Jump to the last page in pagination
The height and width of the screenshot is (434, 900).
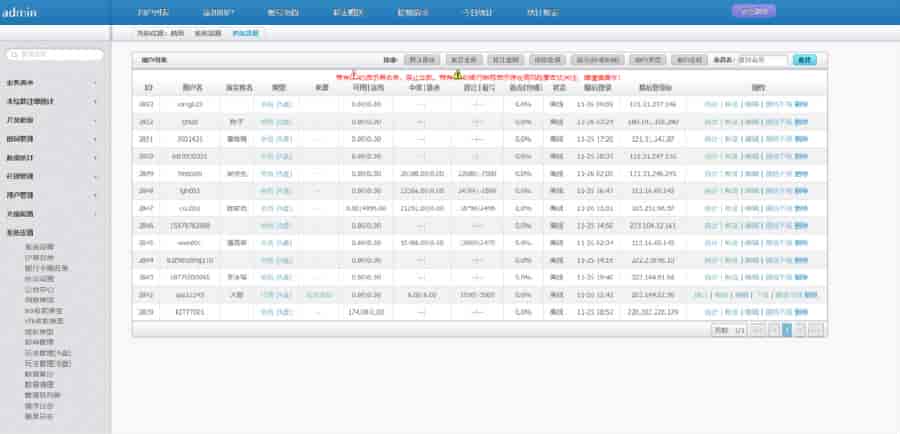pyautogui.click(x=815, y=329)
